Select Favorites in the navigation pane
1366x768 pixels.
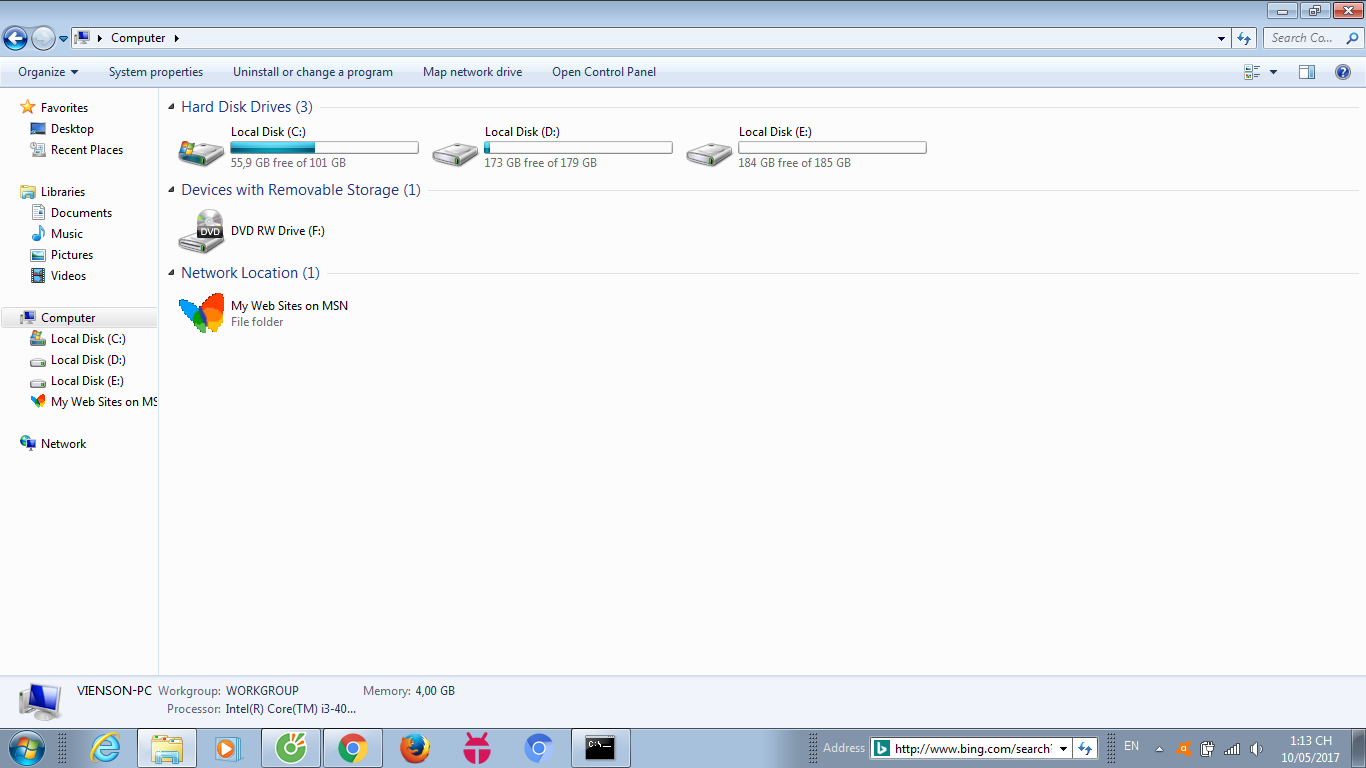pos(64,108)
